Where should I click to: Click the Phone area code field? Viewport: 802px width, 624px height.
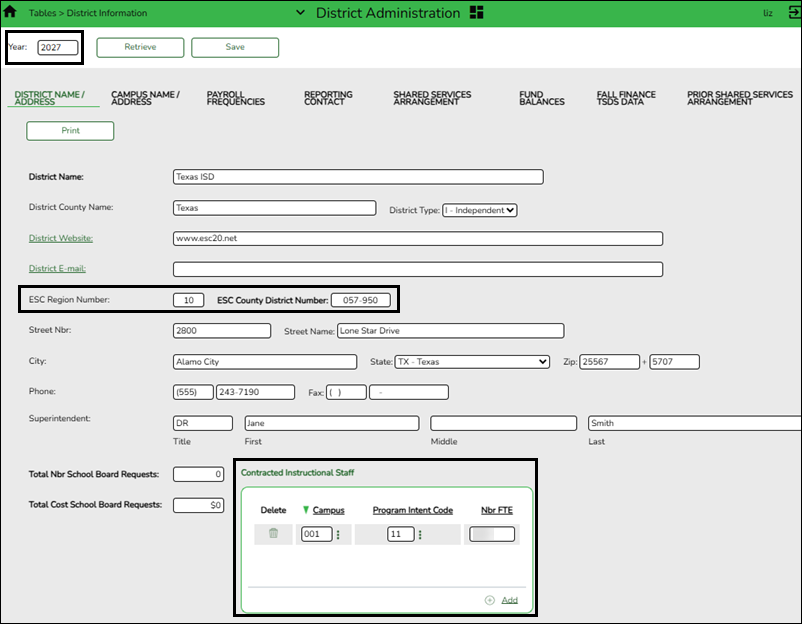pos(193,392)
